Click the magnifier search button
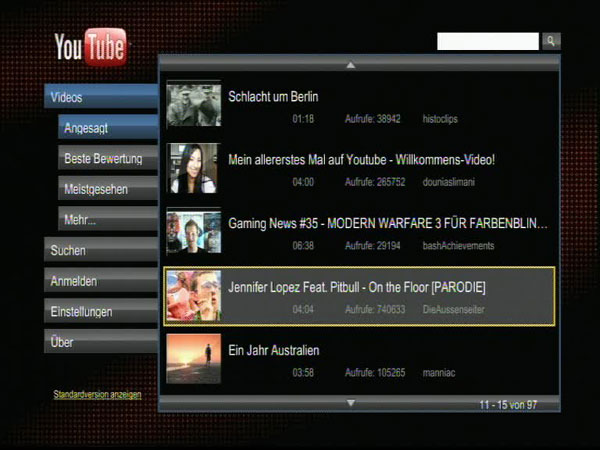The height and width of the screenshot is (450, 600). (x=551, y=41)
